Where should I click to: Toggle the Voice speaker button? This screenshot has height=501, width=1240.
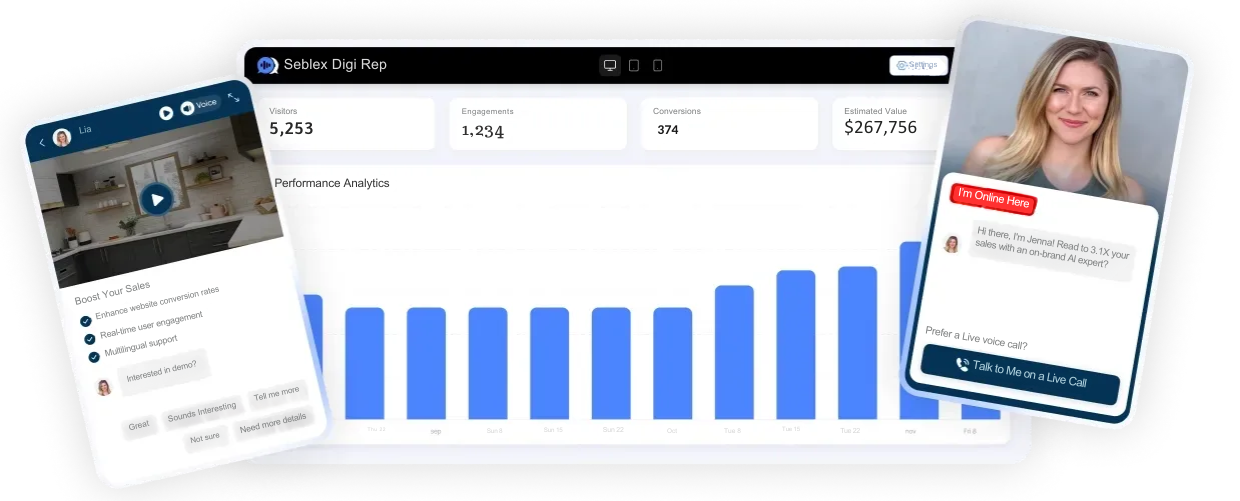click(x=199, y=105)
